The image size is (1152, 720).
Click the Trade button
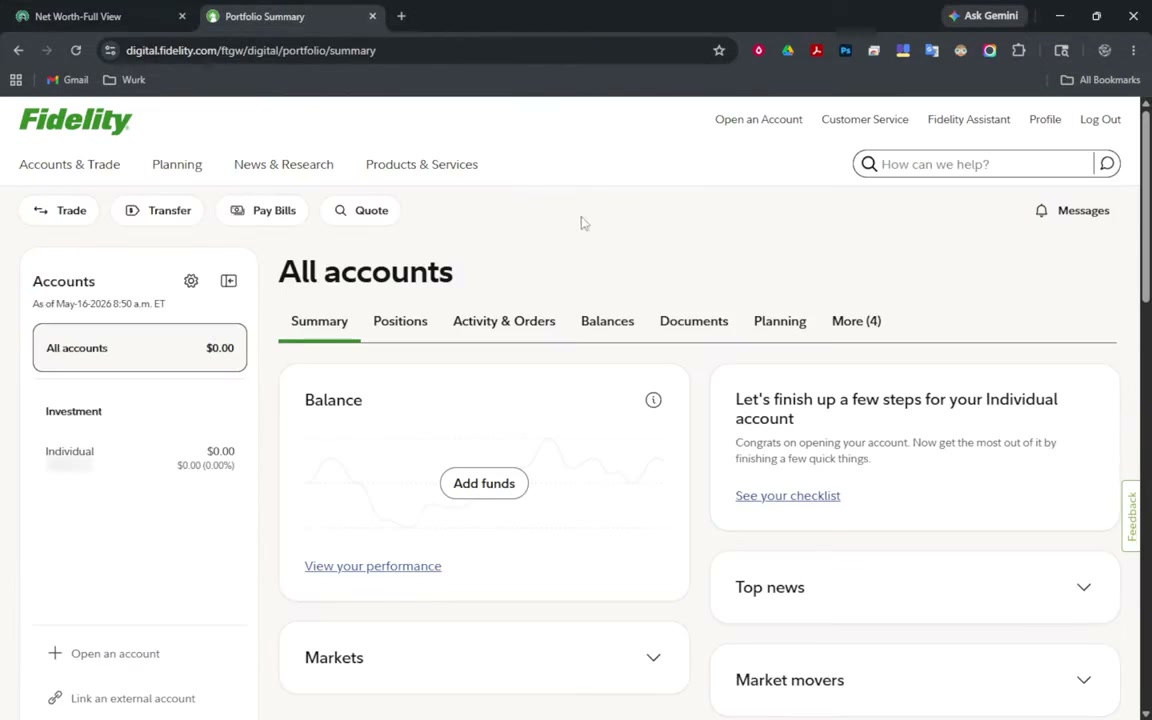(x=60, y=211)
